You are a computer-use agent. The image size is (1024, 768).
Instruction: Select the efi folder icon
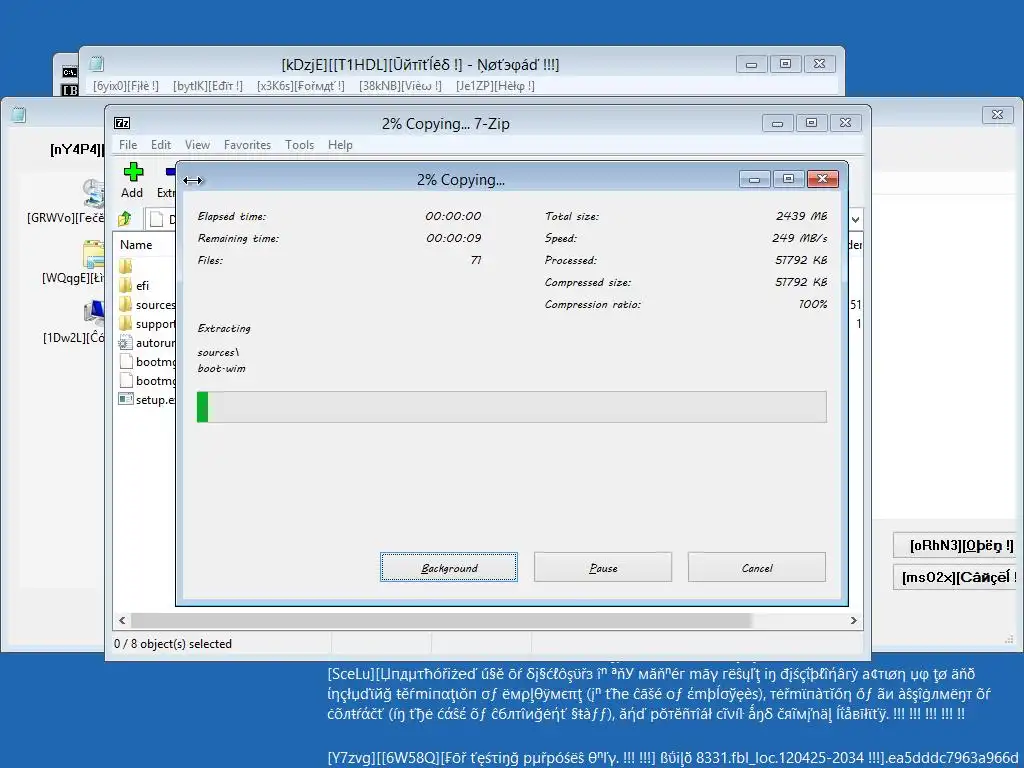coord(125,285)
